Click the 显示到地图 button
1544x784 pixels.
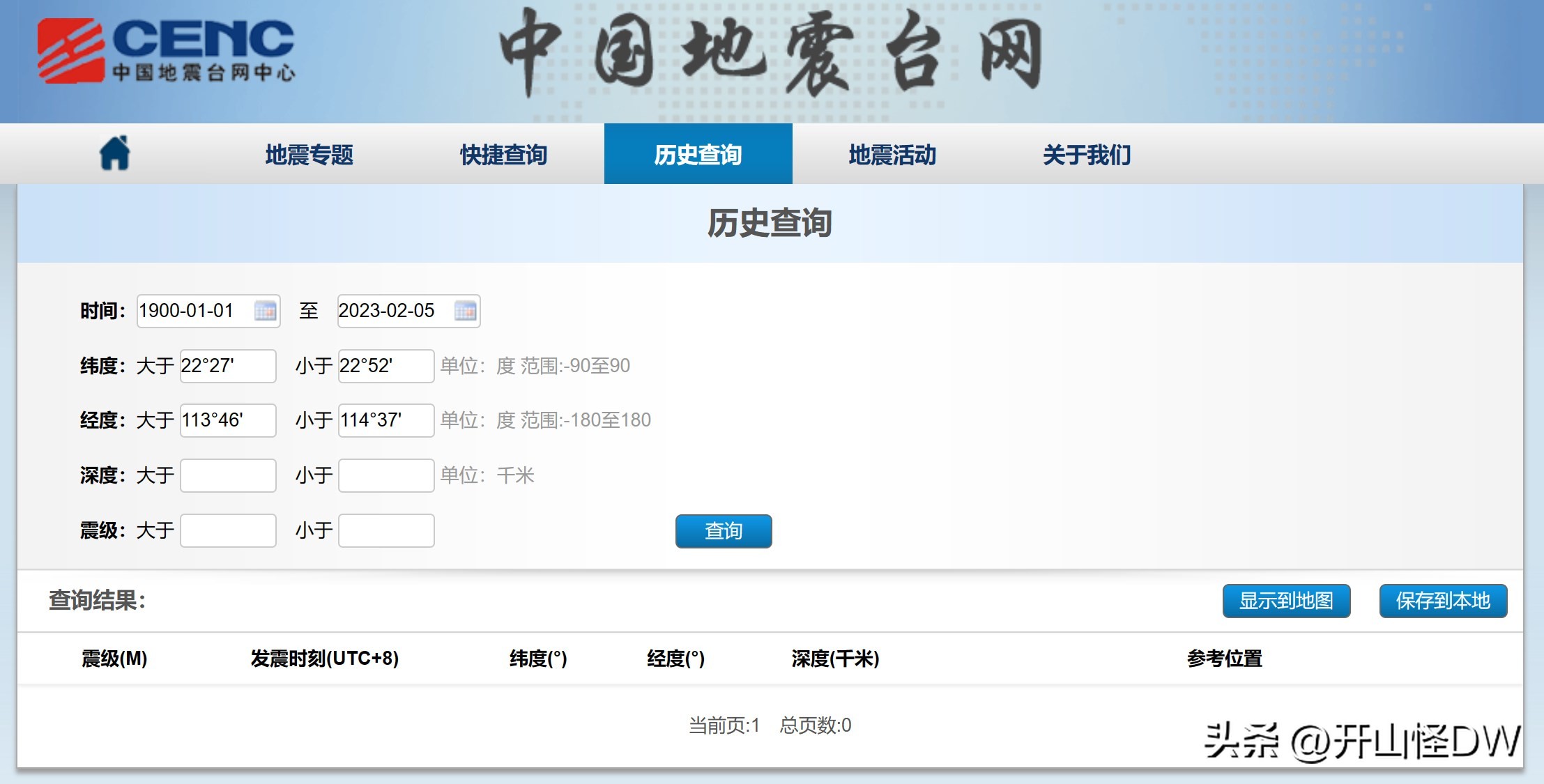tap(1285, 601)
